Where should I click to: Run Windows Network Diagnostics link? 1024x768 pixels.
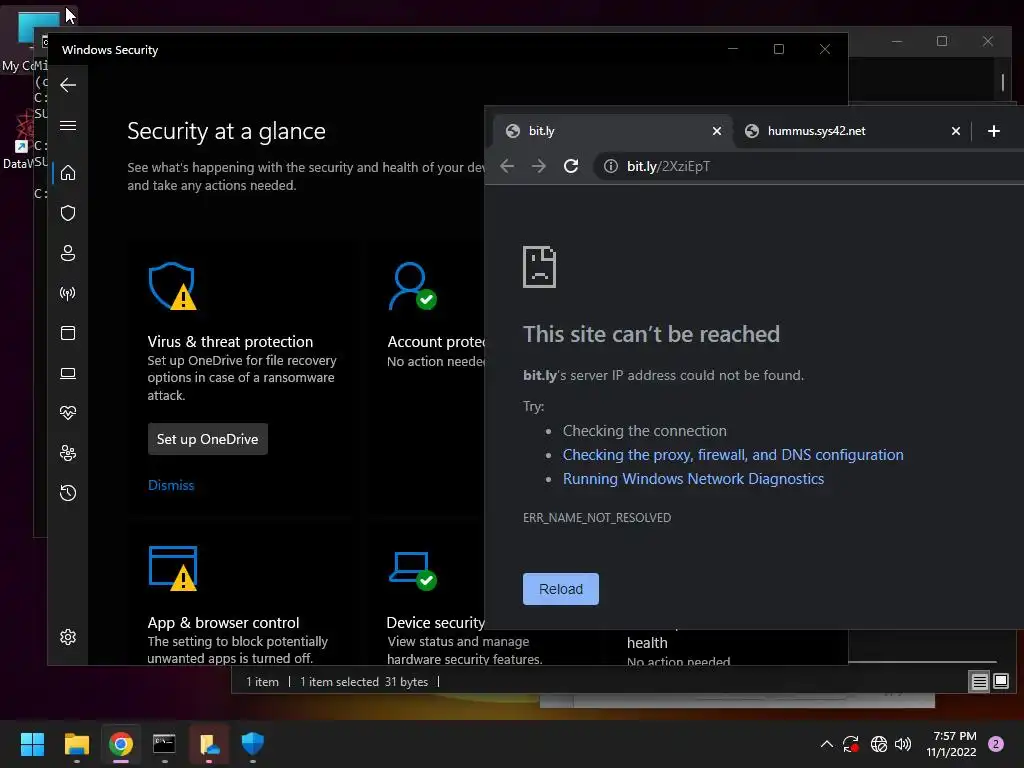pyautogui.click(x=694, y=479)
